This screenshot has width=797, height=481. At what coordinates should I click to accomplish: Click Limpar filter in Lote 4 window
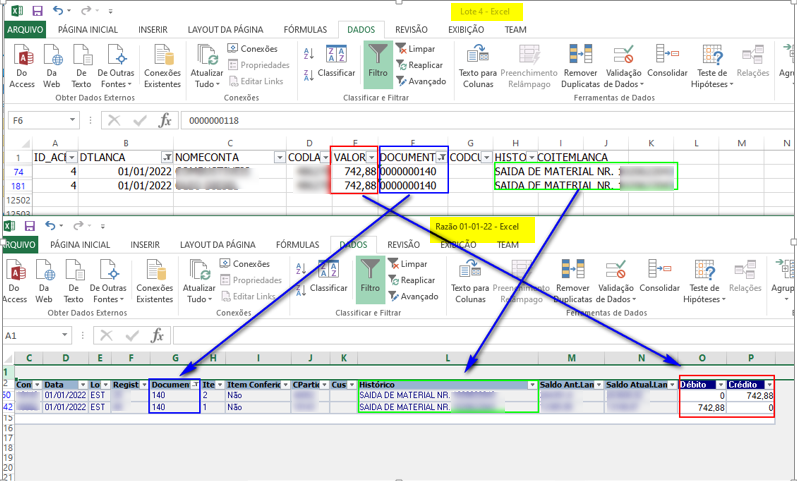(416, 49)
